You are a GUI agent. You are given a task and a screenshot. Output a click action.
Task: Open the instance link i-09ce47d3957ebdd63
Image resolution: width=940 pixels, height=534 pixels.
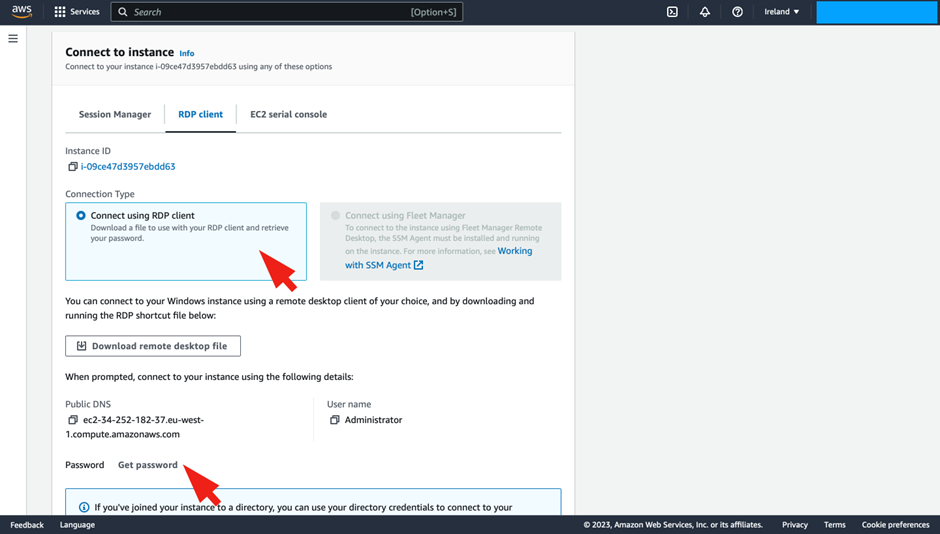pyautogui.click(x=128, y=167)
